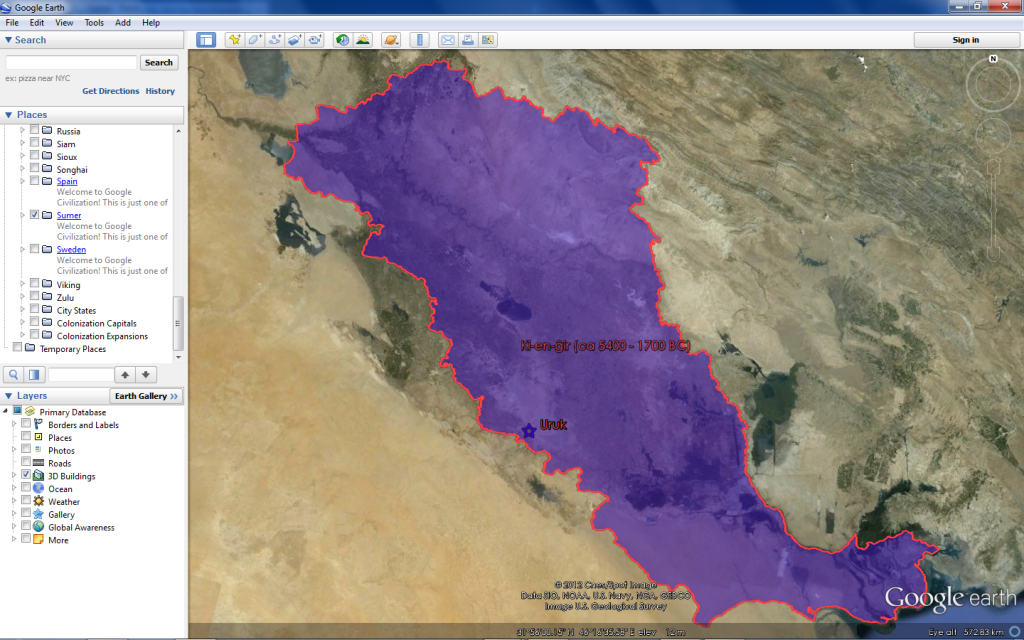Expand the 3D Buildings layer
The width and height of the screenshot is (1024, 640).
[14, 475]
